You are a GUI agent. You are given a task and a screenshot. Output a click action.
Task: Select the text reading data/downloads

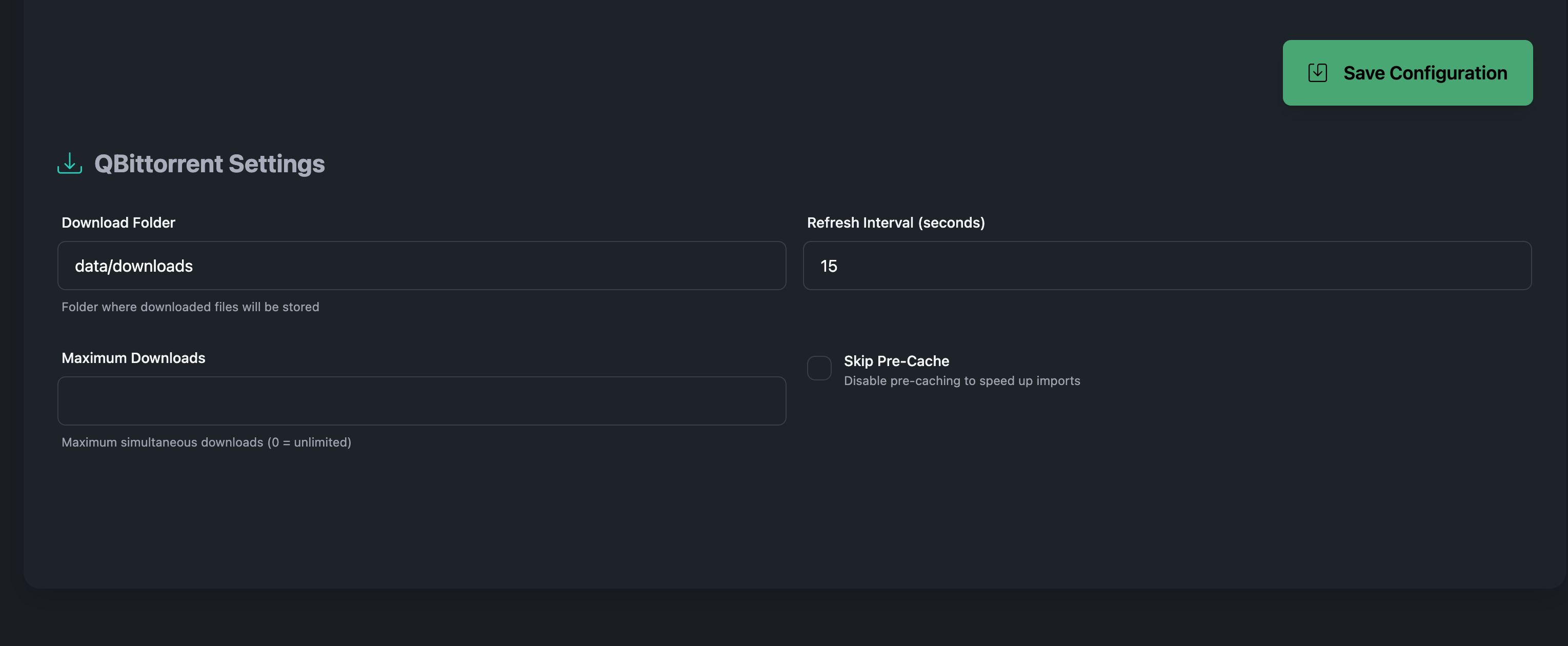click(x=133, y=266)
